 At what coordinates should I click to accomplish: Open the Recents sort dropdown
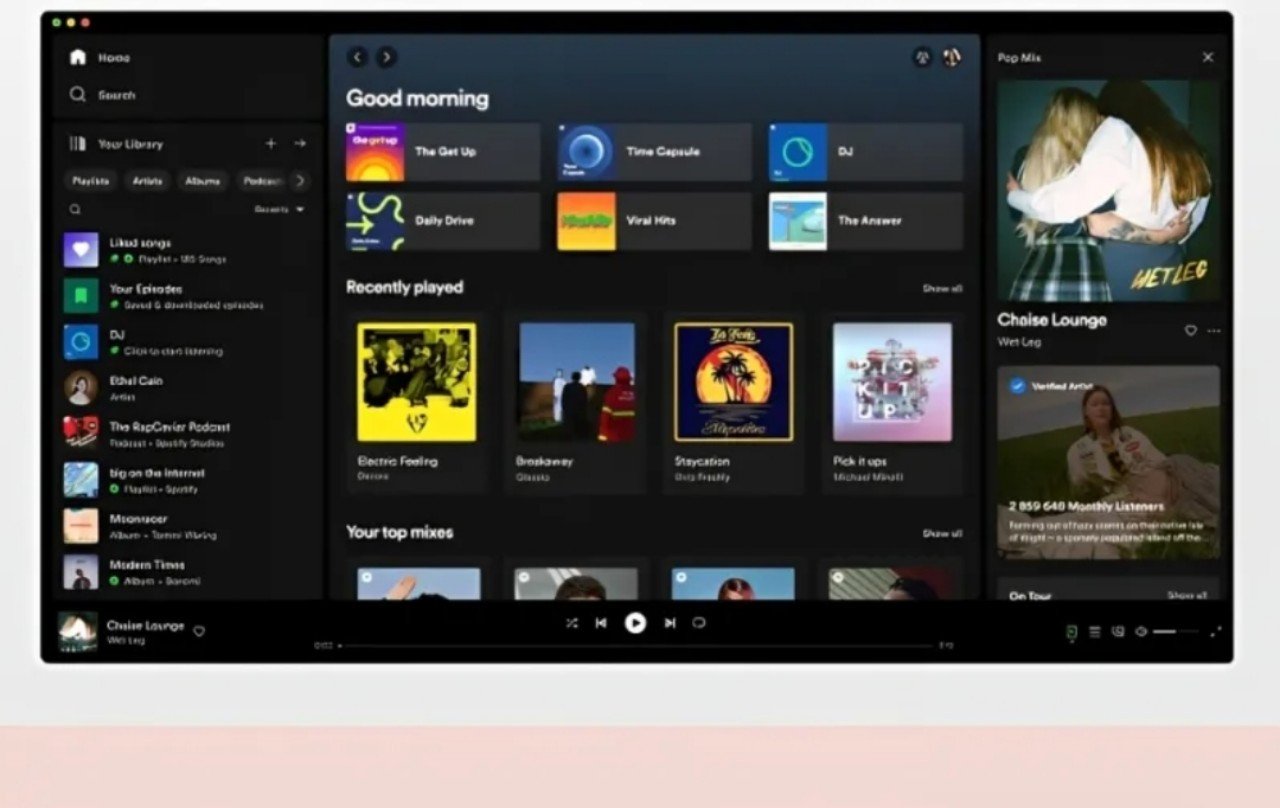pyautogui.click(x=279, y=210)
